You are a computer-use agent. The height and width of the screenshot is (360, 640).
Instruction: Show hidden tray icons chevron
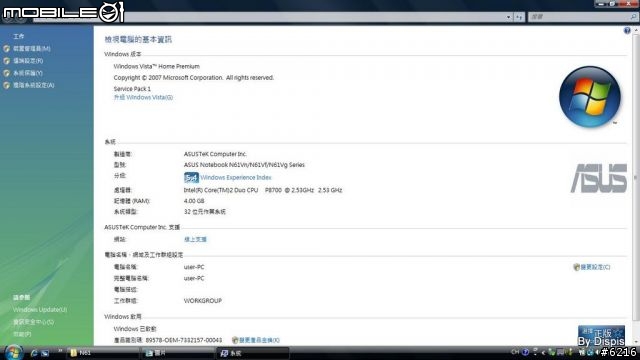point(543,352)
